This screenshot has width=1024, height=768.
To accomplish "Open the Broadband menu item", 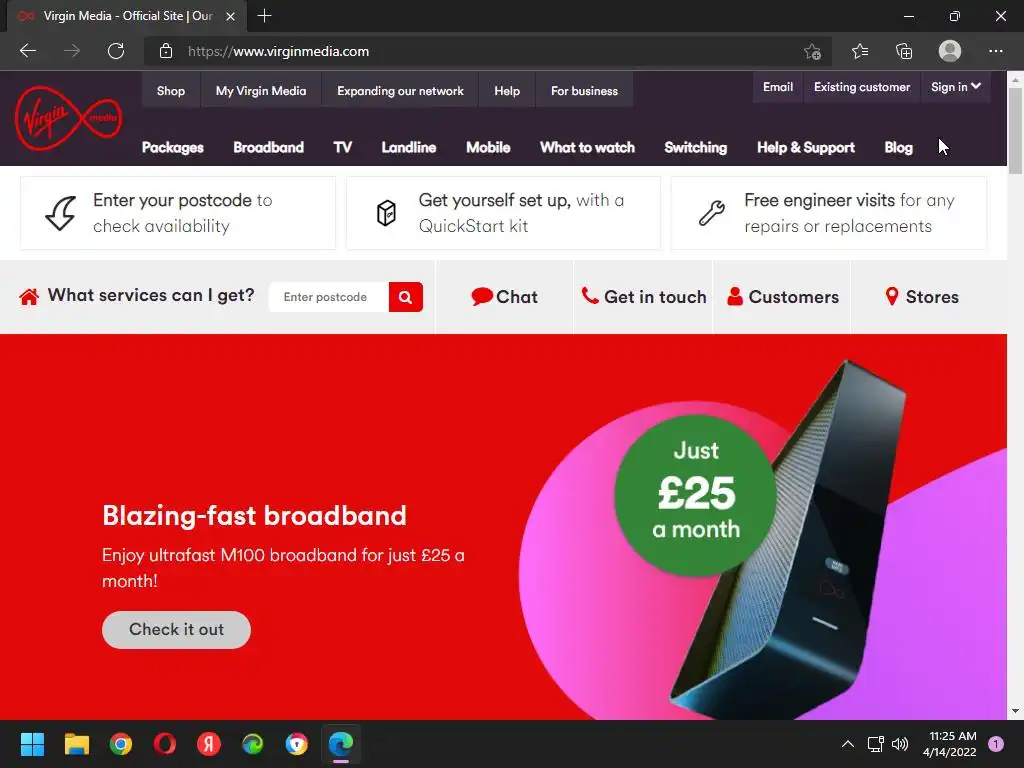I will 268,148.
